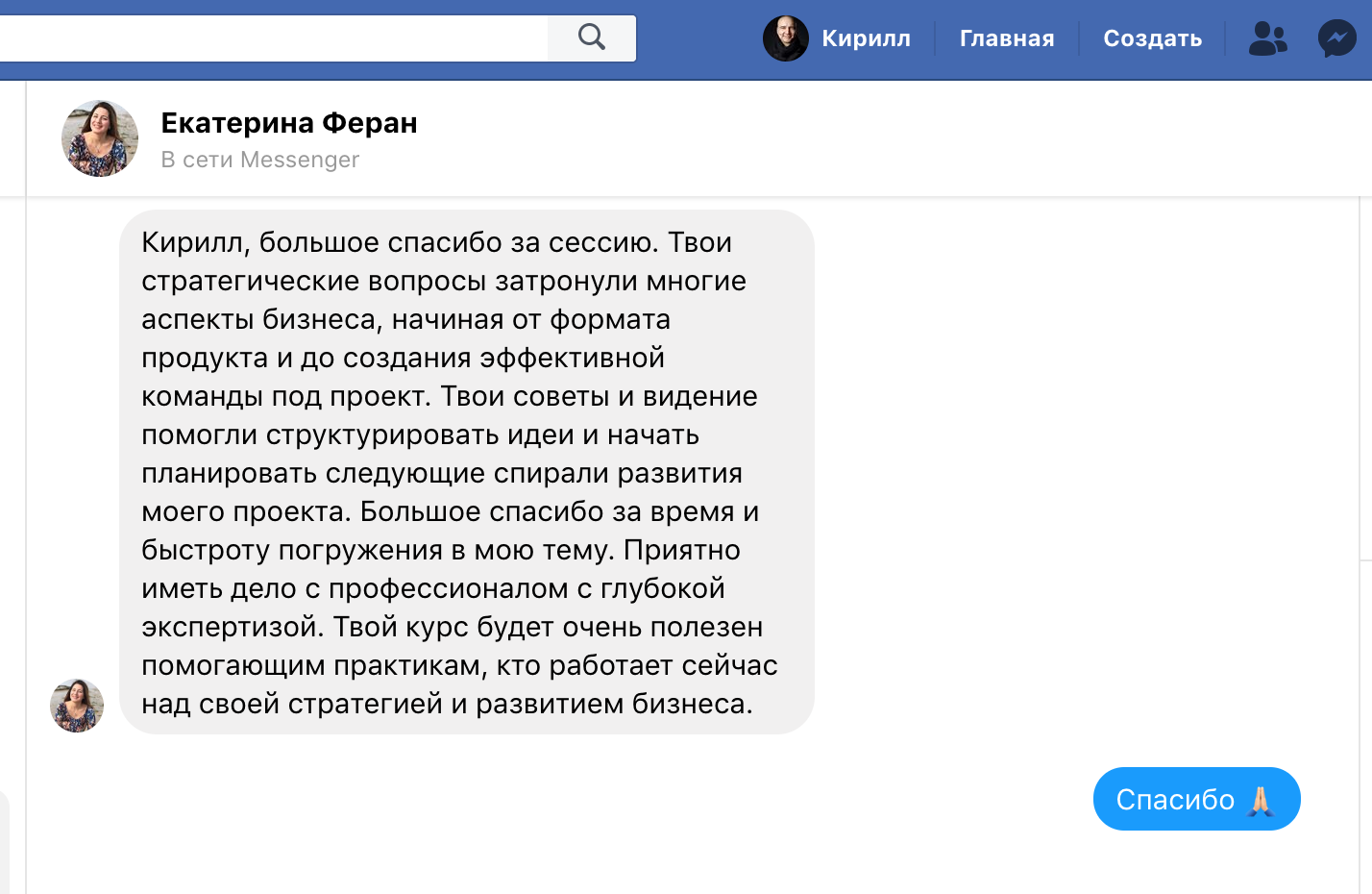Click last message line 'над своей стратегией'
Screen dimensions: 1372x894
(x=447, y=704)
